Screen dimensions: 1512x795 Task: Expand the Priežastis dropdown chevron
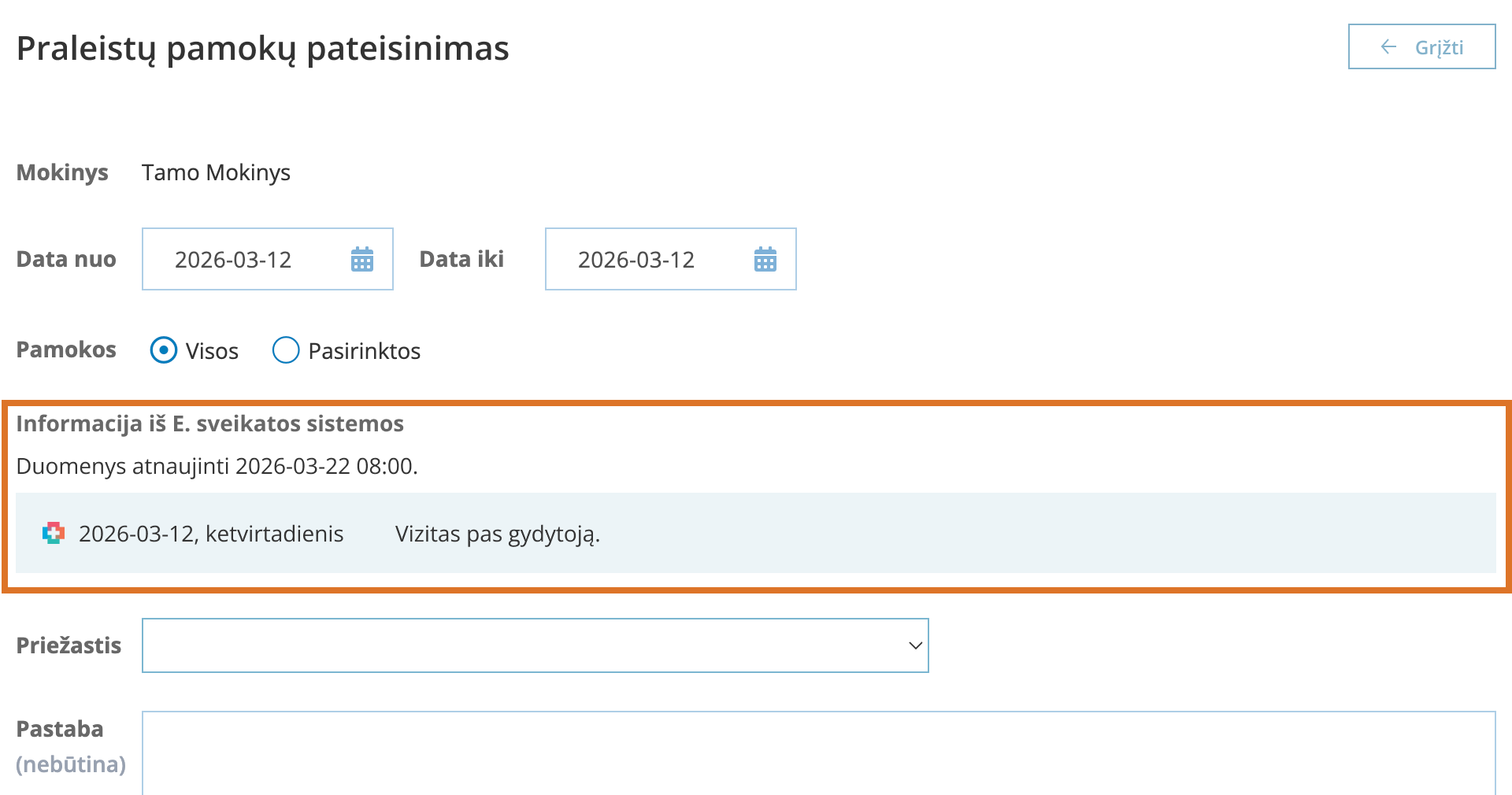(915, 645)
